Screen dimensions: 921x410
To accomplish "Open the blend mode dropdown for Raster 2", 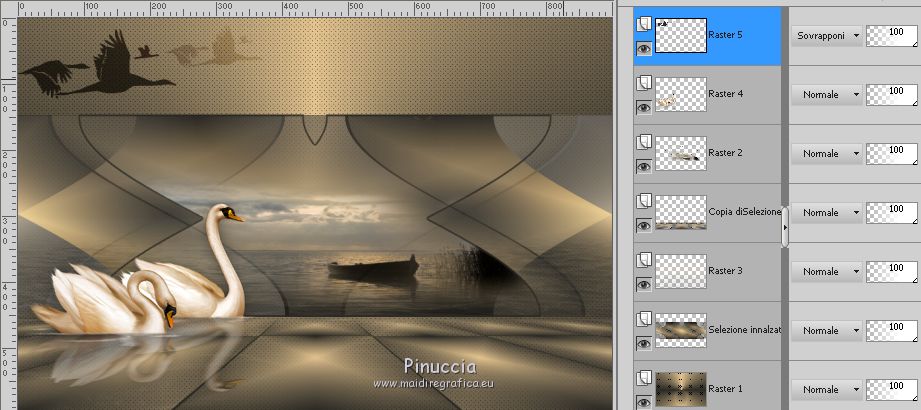I will point(826,154).
